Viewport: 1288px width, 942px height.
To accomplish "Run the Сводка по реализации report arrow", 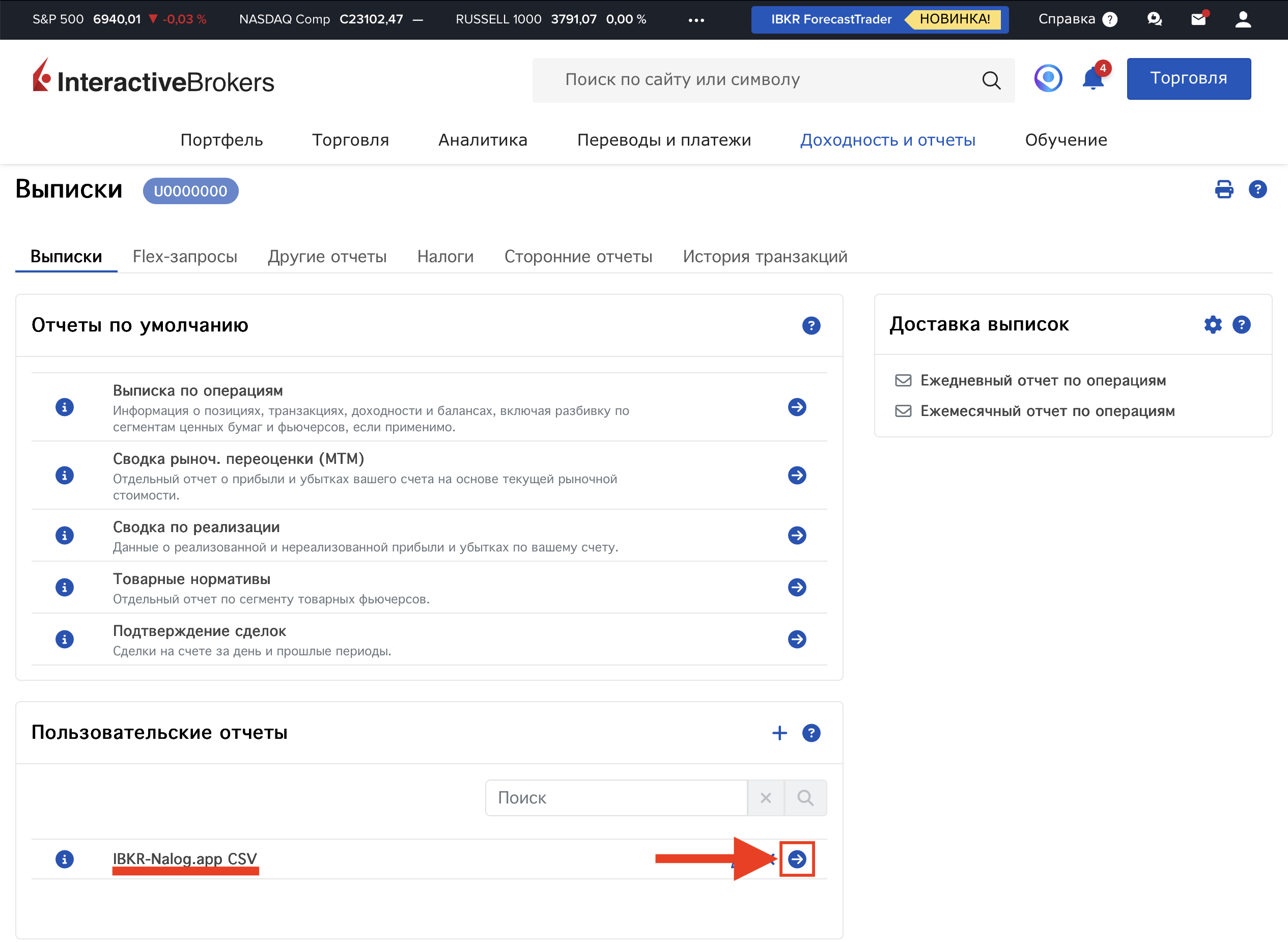I will 797,535.
